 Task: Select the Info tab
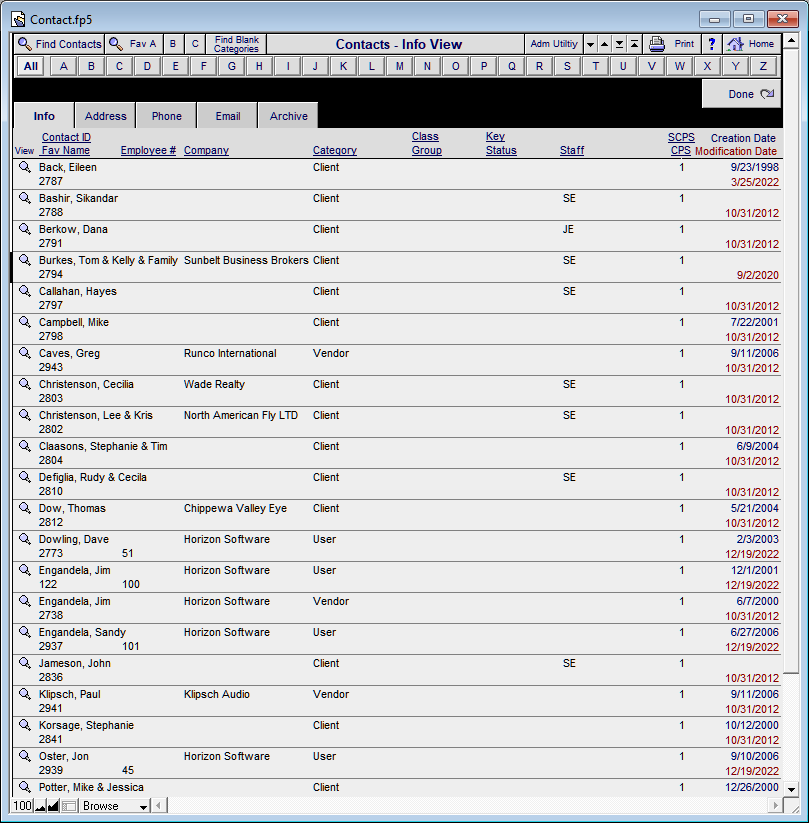point(44,116)
